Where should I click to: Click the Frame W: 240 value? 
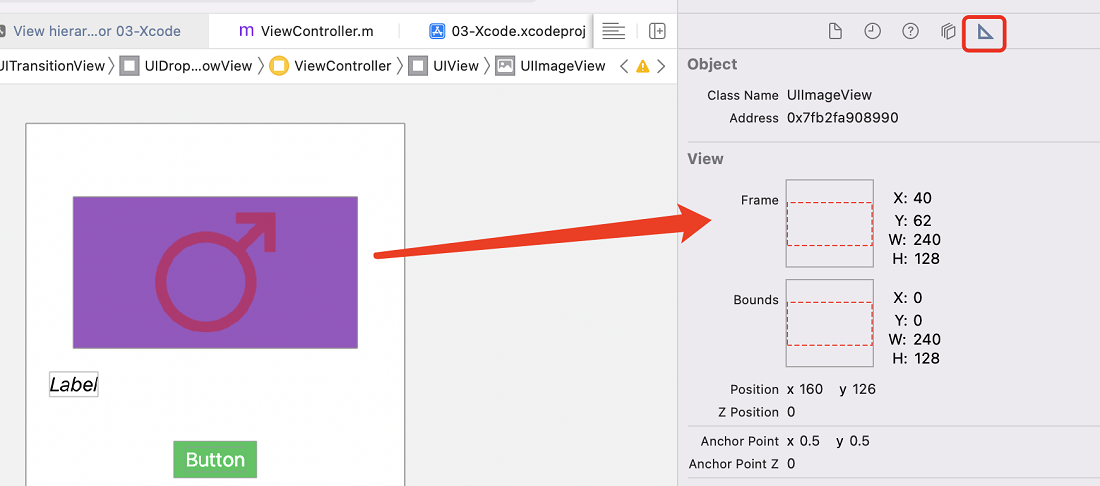(927, 241)
